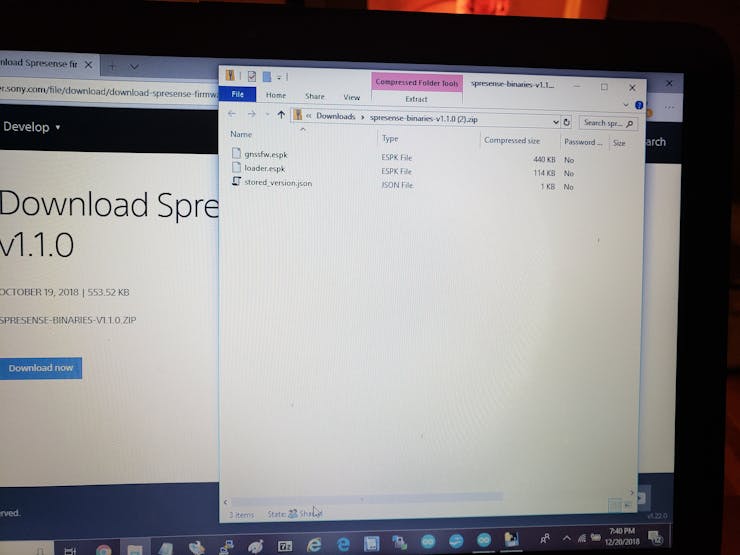The height and width of the screenshot is (555, 740).
Task: Click the 114 KB compressed size cell
Action: click(544, 173)
